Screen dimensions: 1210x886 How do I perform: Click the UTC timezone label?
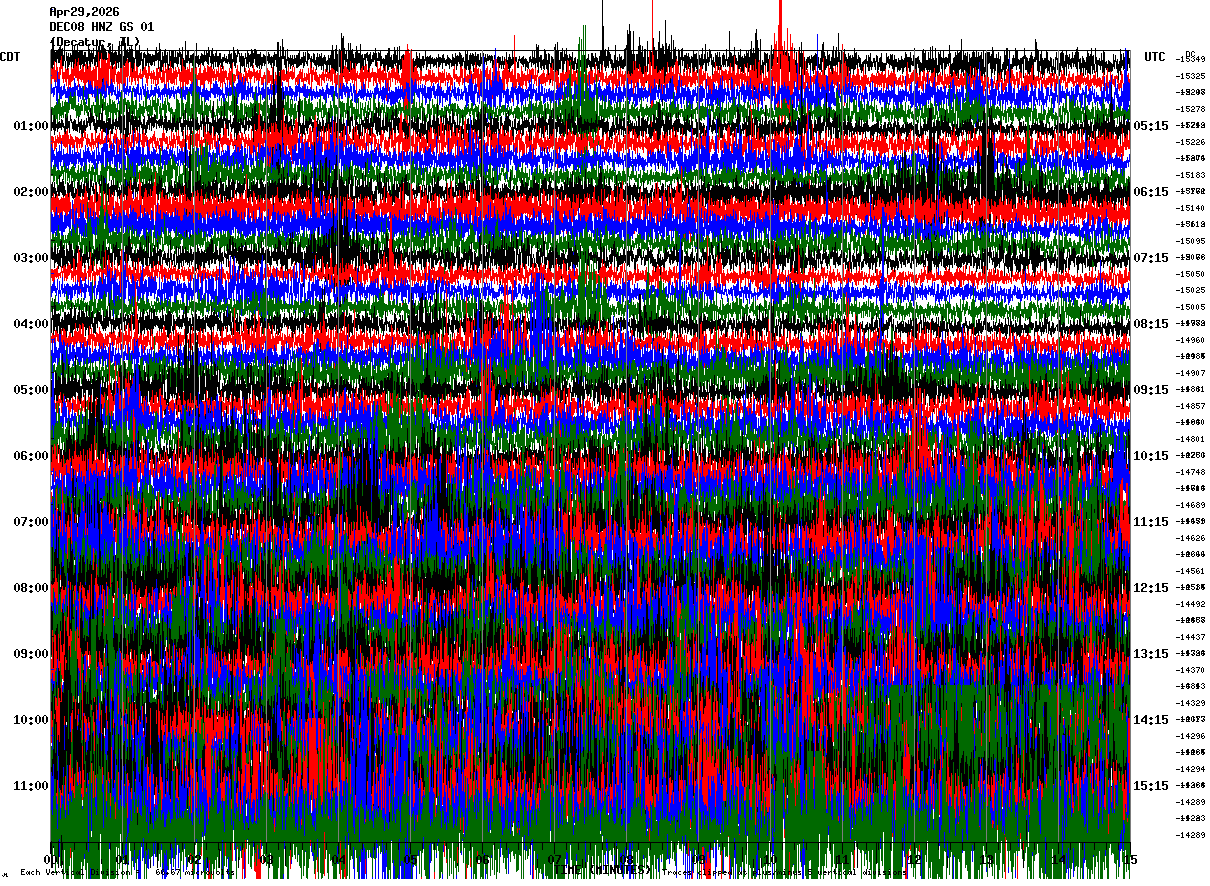click(1155, 57)
